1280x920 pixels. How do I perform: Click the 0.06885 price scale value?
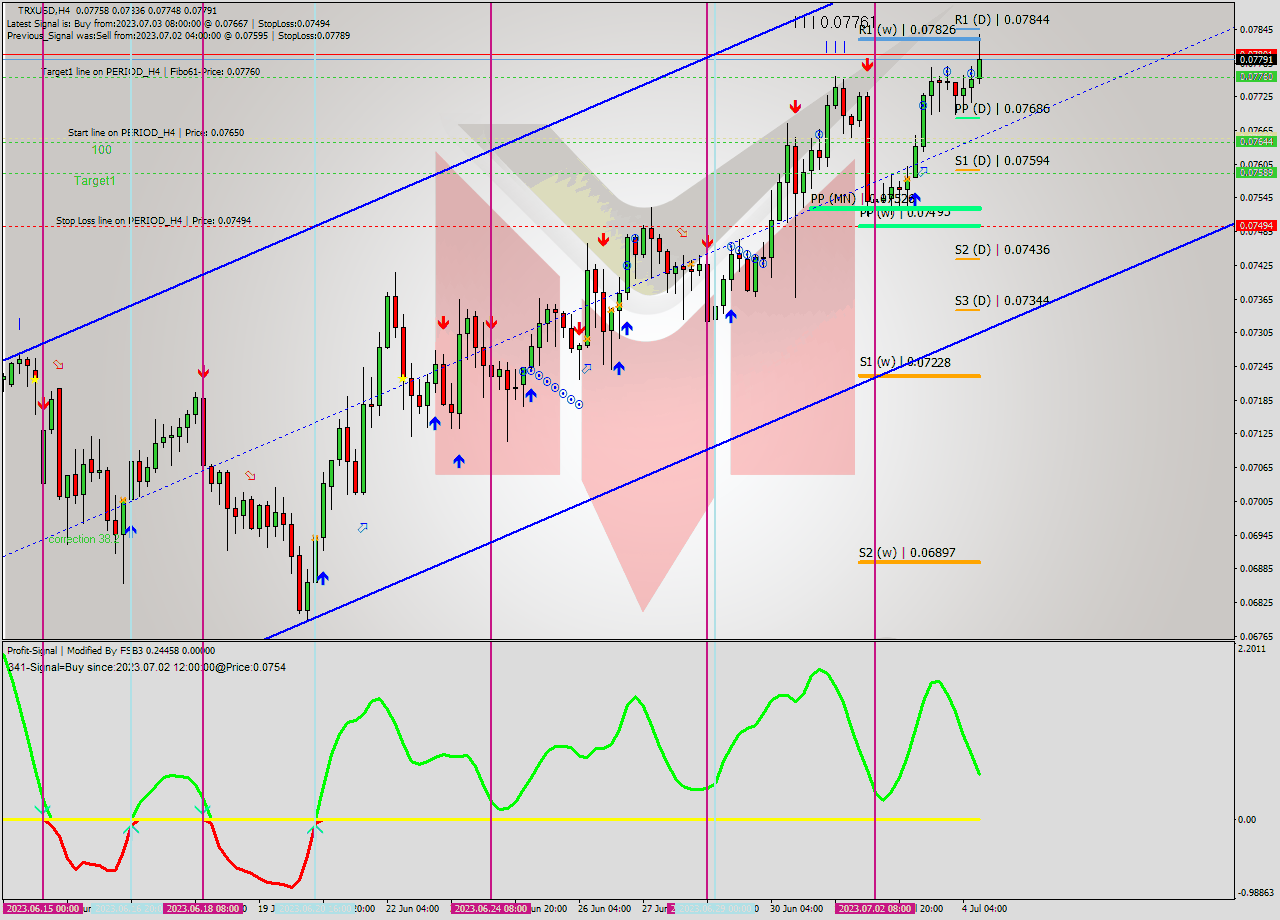coord(1256,568)
